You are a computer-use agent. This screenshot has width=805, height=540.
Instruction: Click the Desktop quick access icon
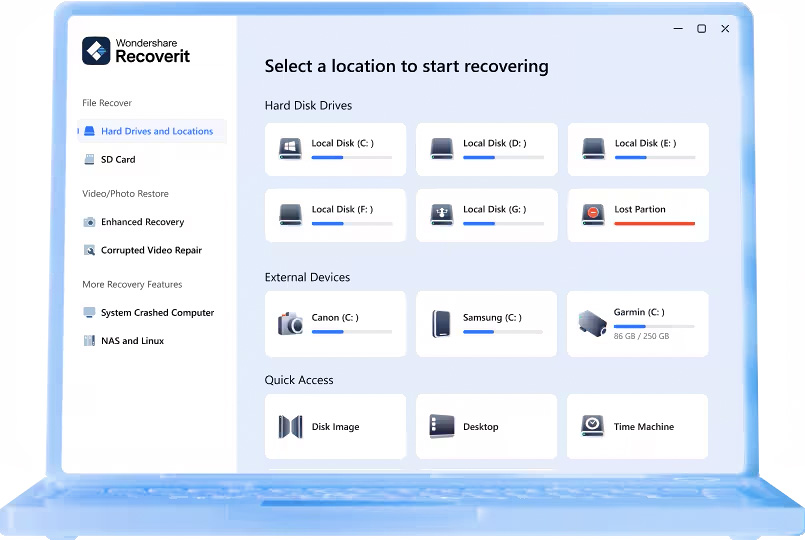[442, 426]
